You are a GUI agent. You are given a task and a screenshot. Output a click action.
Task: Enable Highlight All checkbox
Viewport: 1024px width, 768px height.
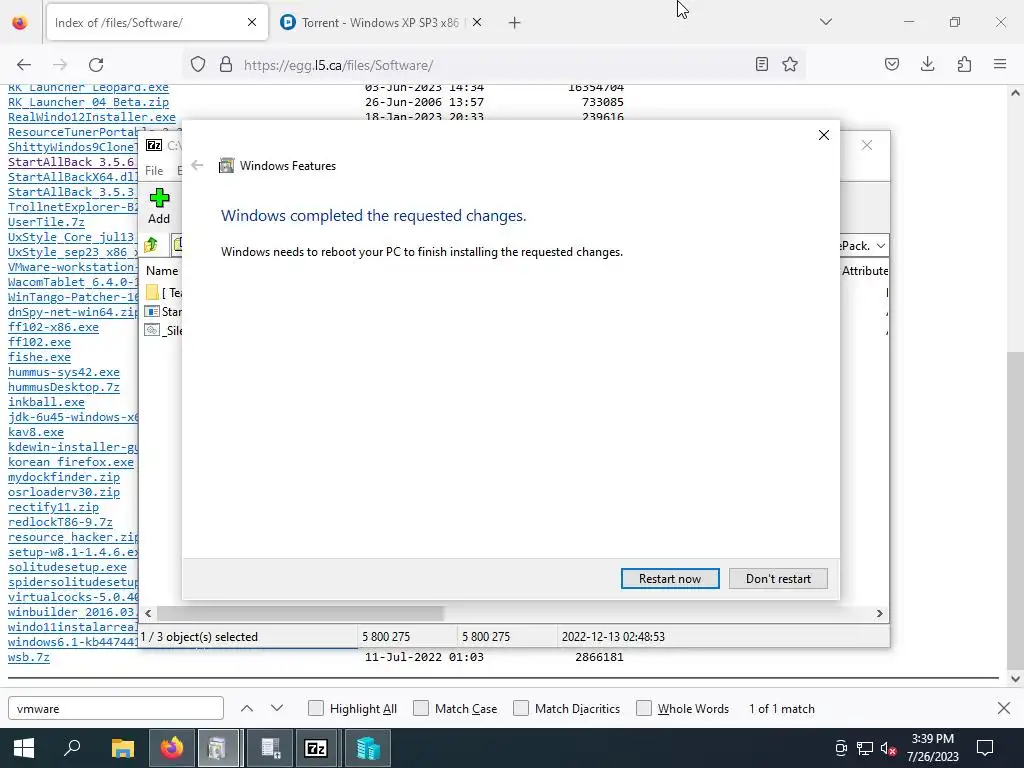[x=316, y=709]
